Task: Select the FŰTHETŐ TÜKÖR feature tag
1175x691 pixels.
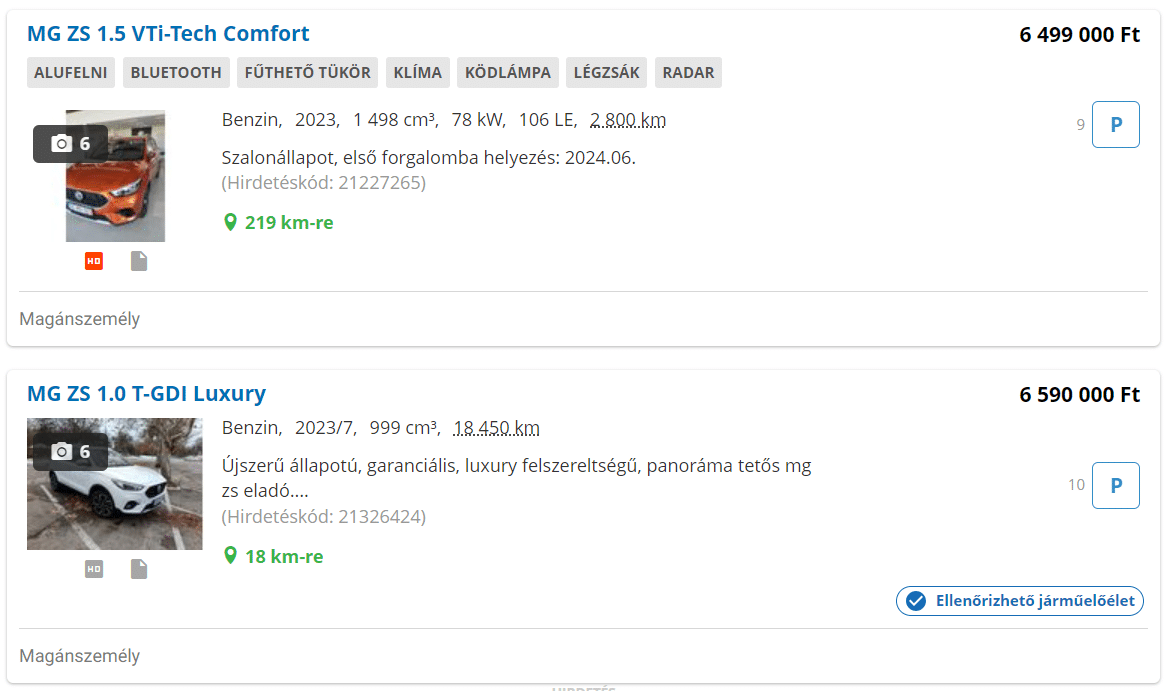Action: tap(308, 73)
